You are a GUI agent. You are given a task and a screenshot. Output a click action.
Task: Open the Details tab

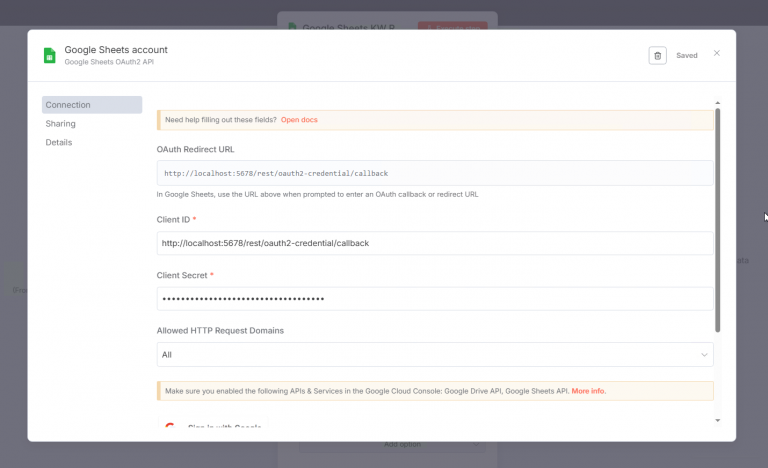point(59,142)
